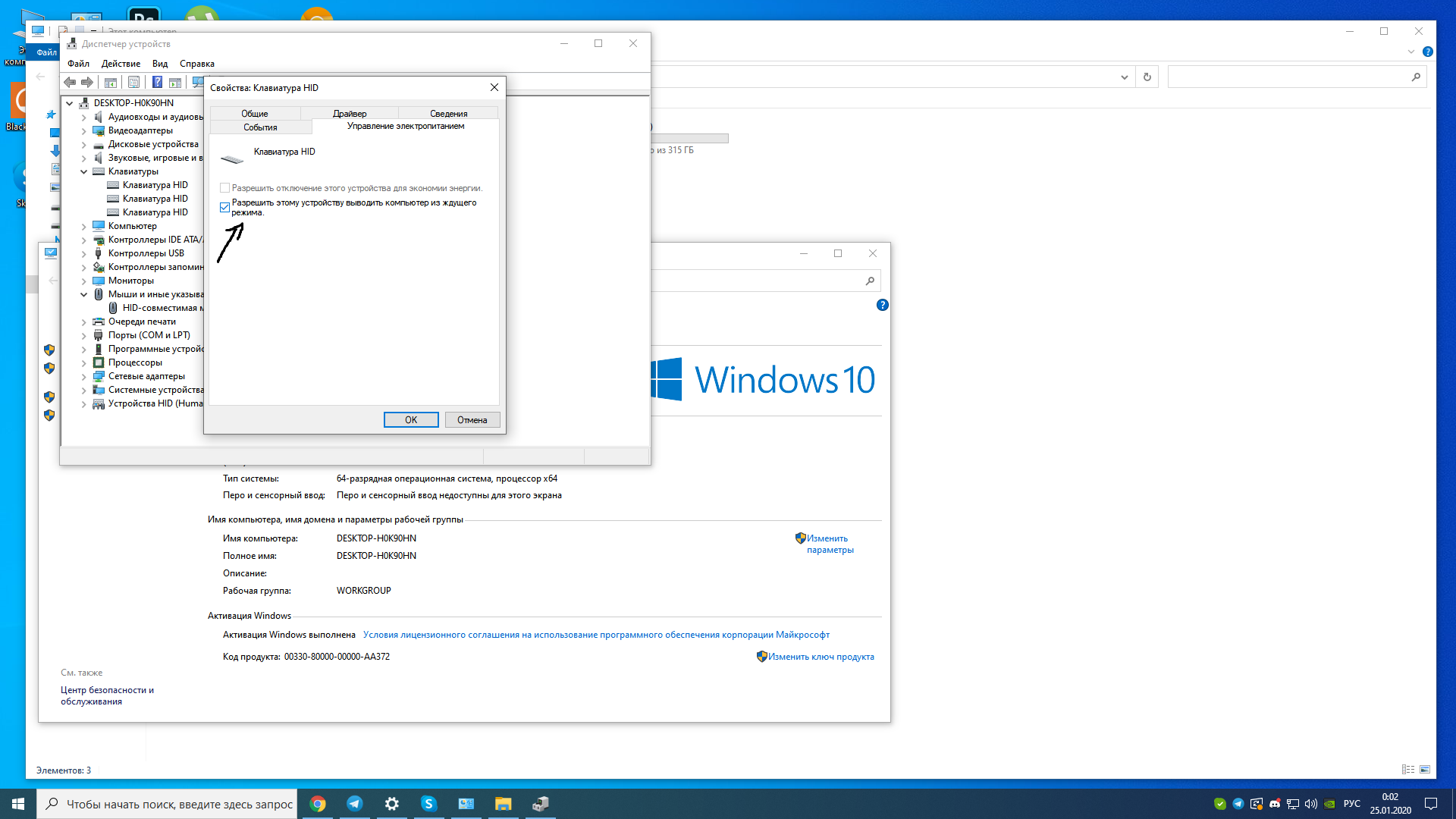Open the Settings gear on the taskbar
Viewport: 1456px width, 819px height.
pyautogui.click(x=392, y=804)
